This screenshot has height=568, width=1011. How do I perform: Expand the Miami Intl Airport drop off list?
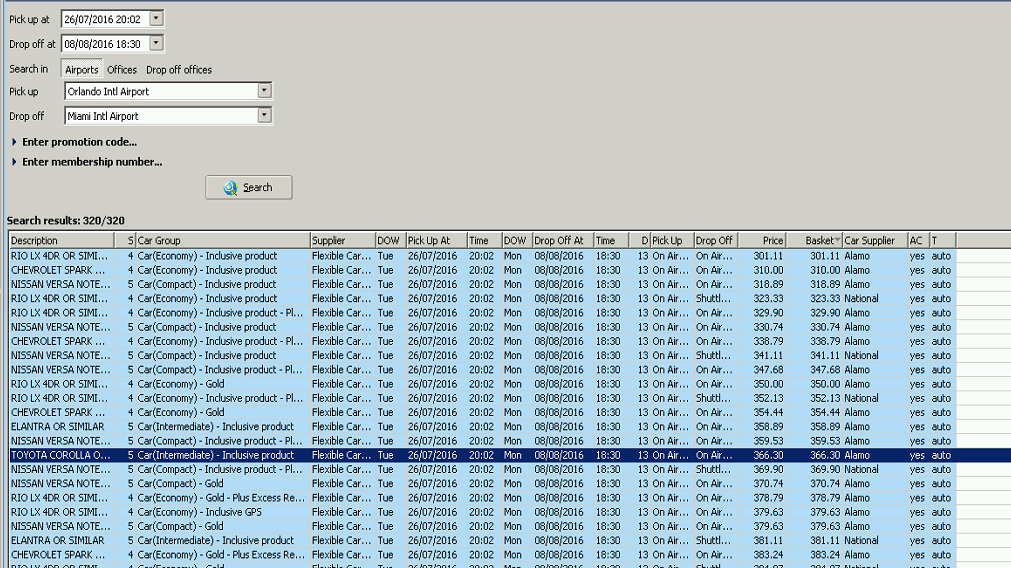coord(264,116)
